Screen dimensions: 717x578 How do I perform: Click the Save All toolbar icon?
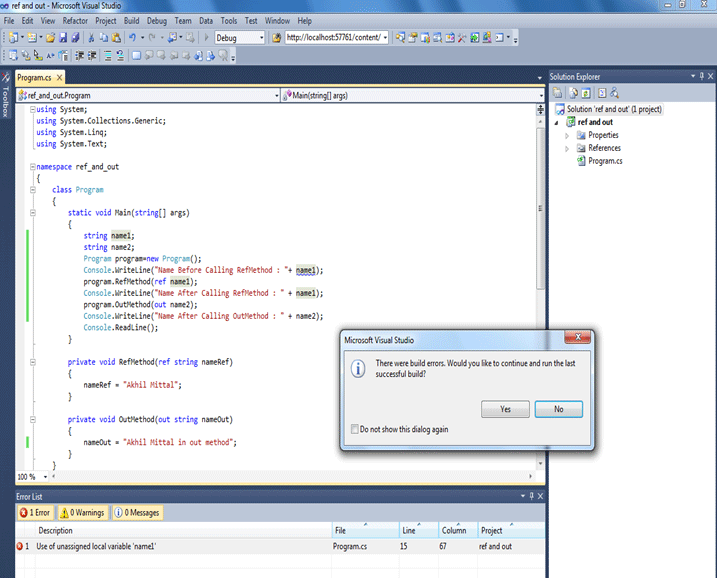pos(76,38)
